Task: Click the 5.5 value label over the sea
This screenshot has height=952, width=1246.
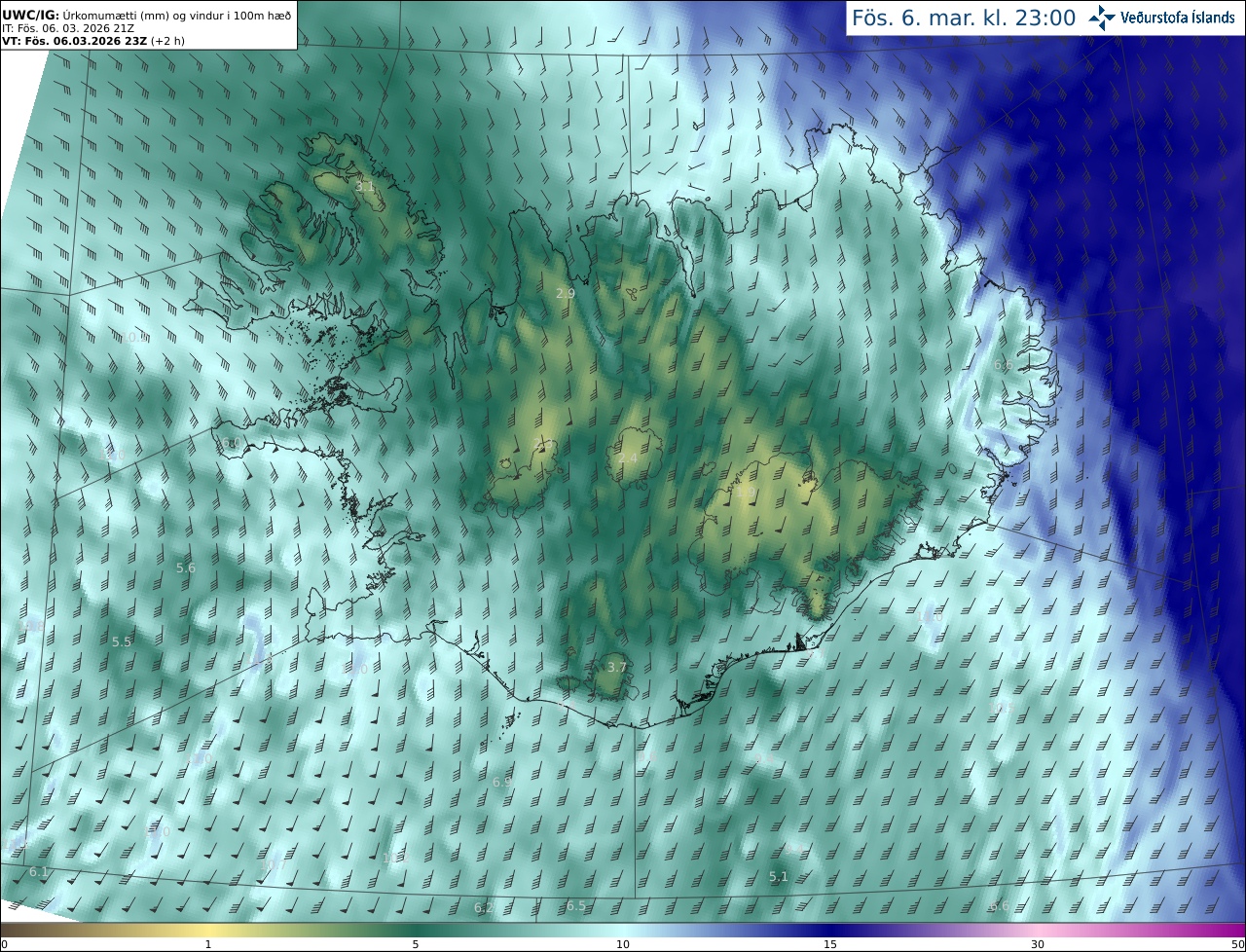Action: pyautogui.click(x=122, y=641)
